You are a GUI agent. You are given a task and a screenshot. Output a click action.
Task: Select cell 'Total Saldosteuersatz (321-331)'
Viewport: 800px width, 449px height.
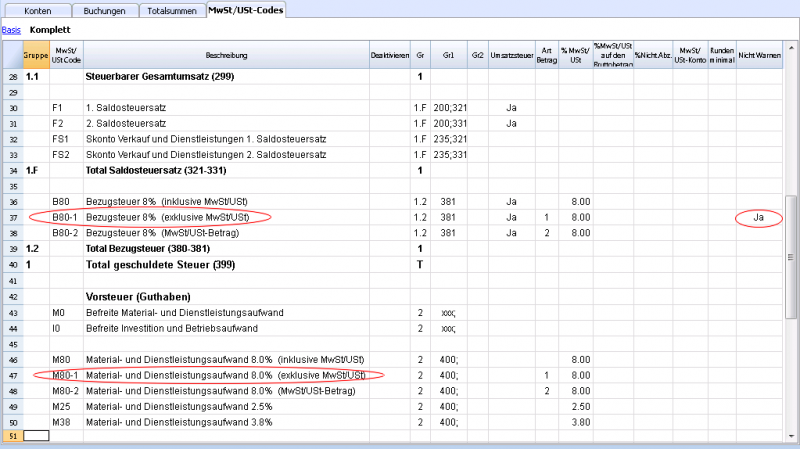pos(227,170)
